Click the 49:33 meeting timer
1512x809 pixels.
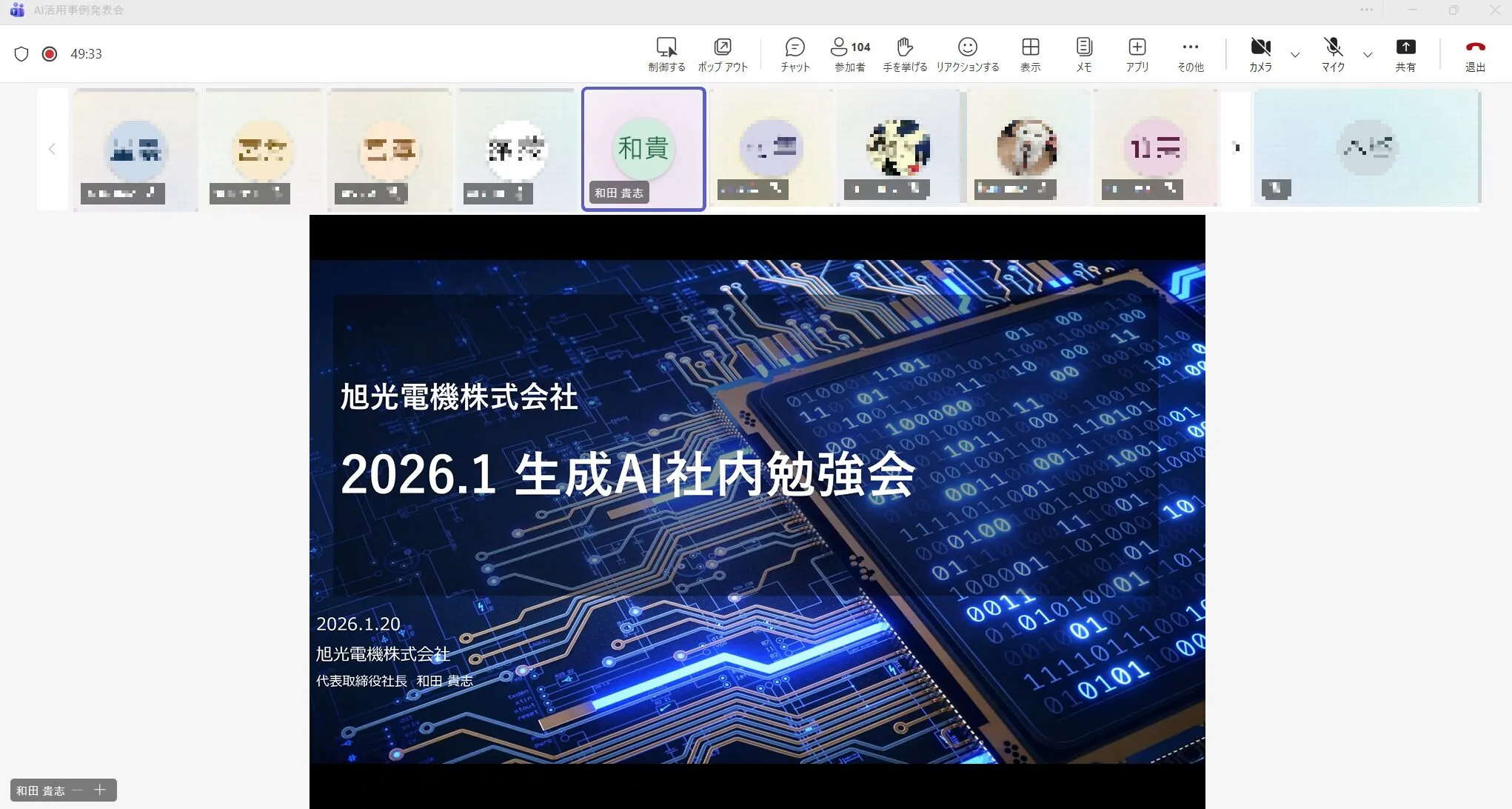[x=86, y=53]
